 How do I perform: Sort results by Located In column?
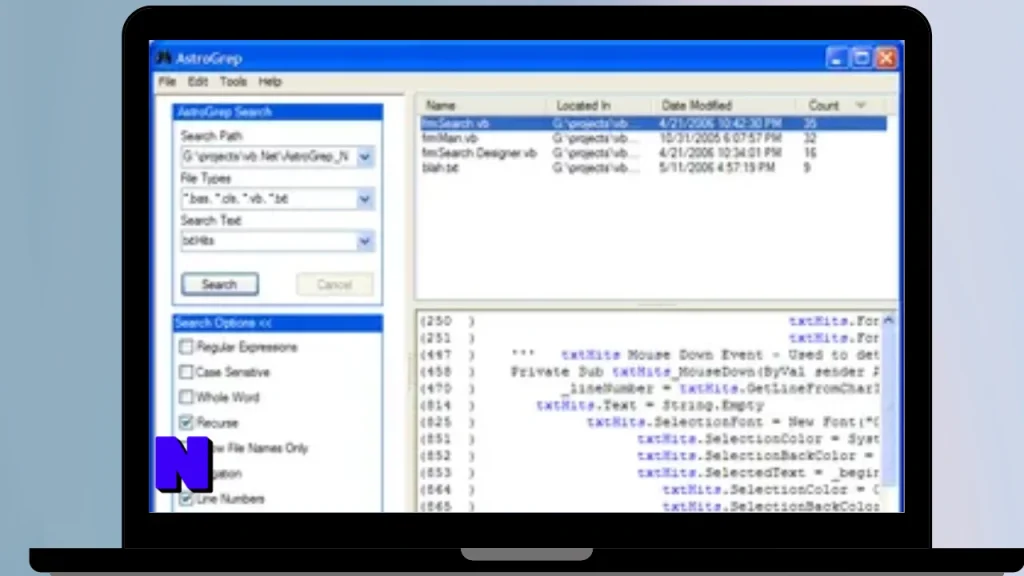[599, 105]
